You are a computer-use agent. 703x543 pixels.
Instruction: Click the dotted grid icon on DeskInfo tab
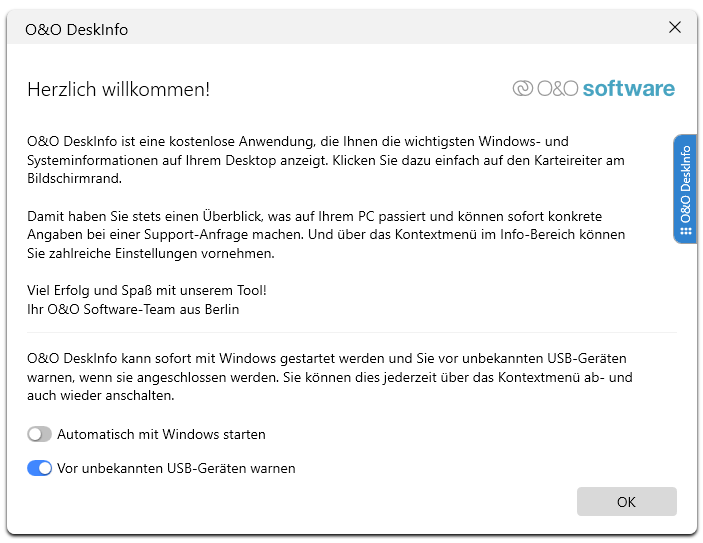point(686,231)
